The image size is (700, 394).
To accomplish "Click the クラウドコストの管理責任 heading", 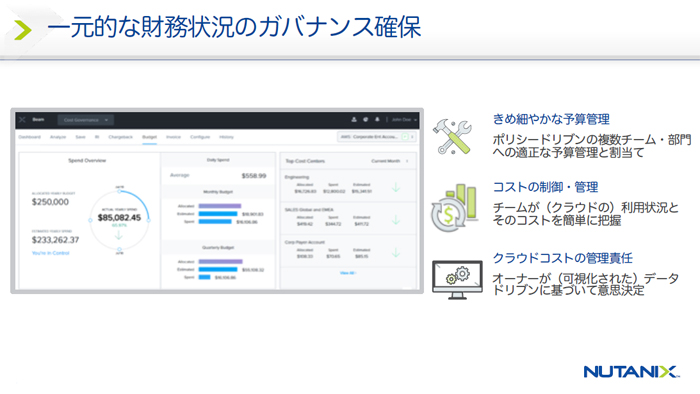I will 562,258.
